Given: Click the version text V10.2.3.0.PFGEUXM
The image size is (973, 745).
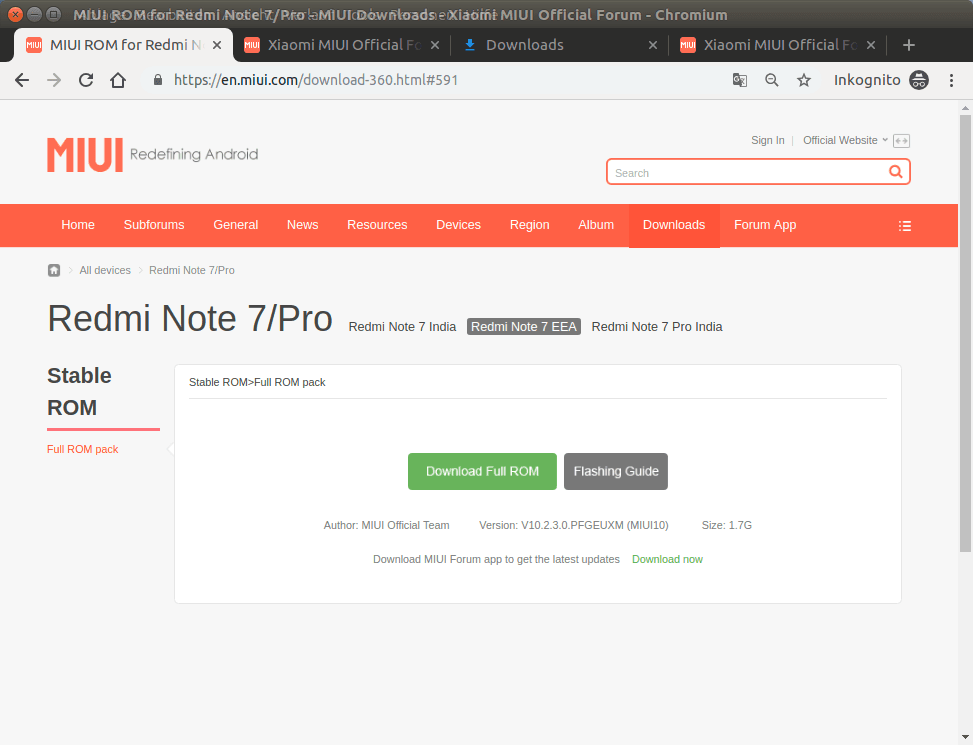Looking at the screenshot, I should (x=573, y=525).
